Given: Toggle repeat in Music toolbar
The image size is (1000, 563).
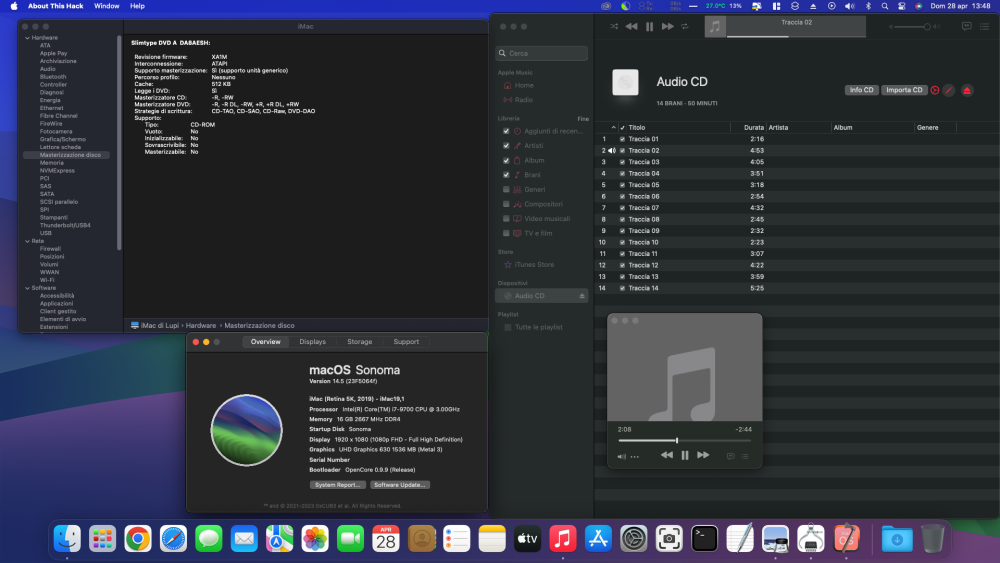Looking at the screenshot, I should [x=684, y=27].
